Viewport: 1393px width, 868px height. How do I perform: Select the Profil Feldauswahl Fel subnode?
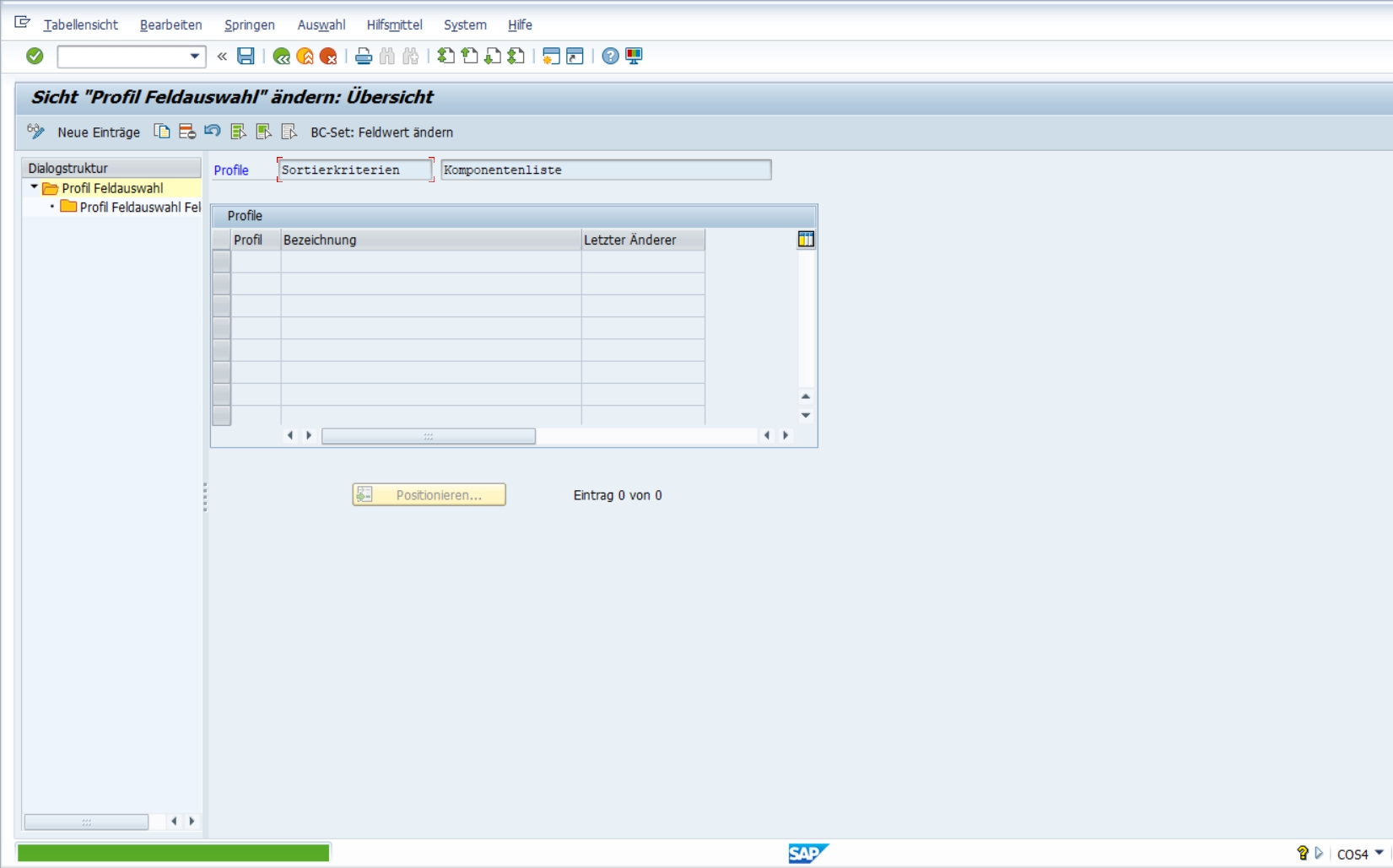(131, 207)
